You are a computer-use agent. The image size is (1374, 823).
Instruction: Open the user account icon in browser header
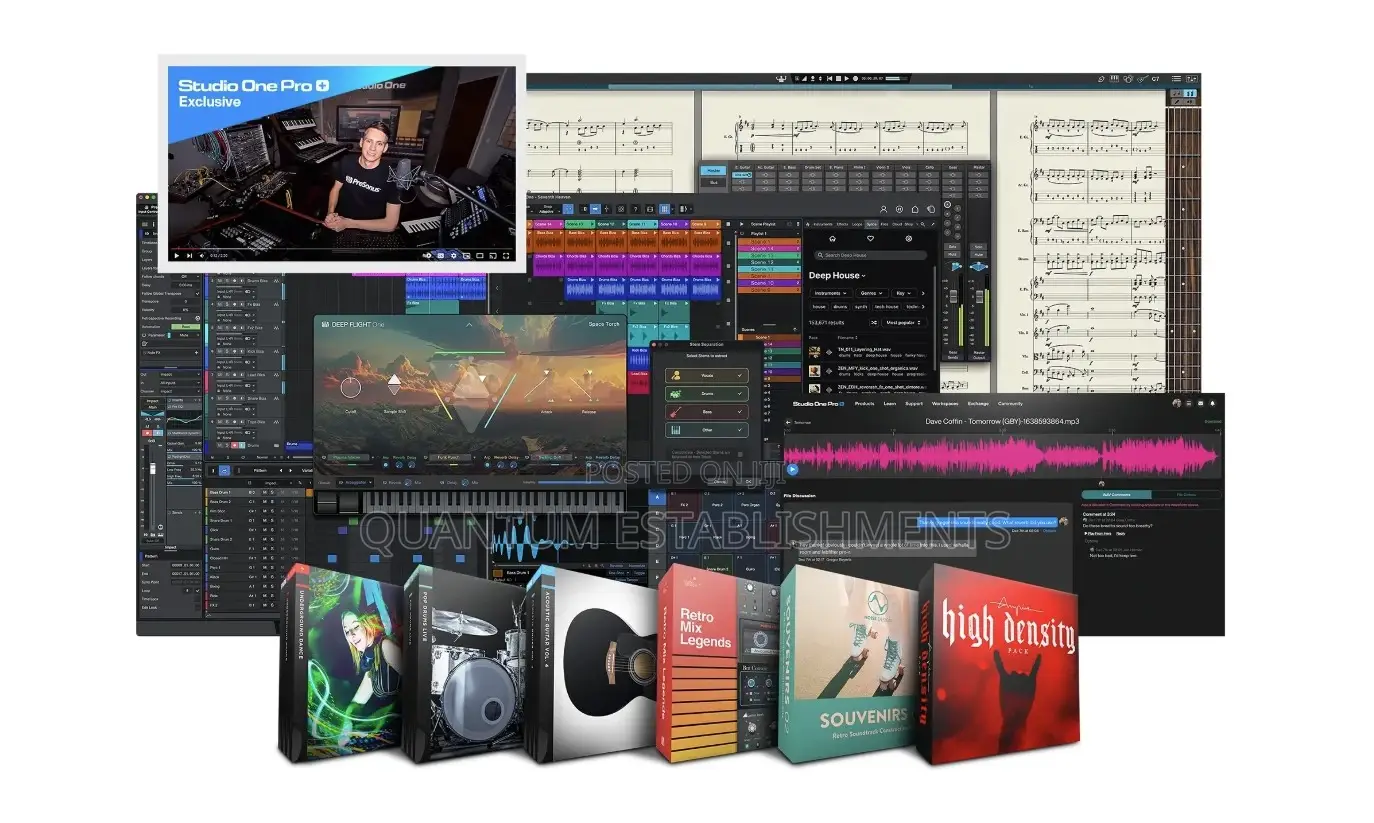coord(884,209)
